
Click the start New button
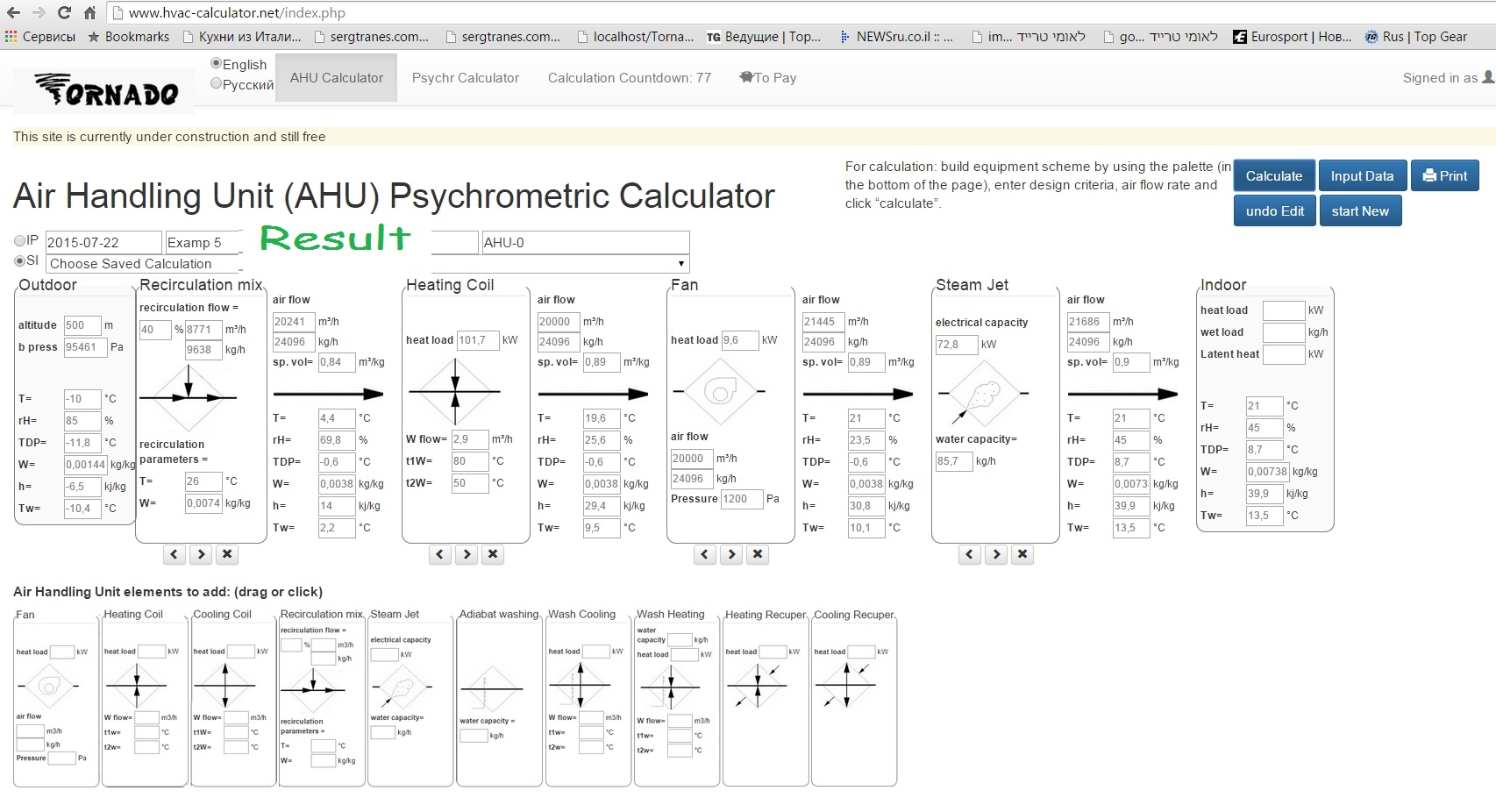coord(1360,210)
